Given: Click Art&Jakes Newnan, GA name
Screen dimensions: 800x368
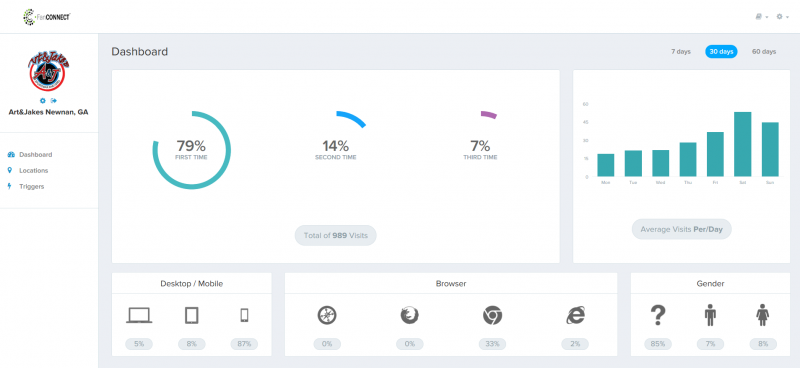Looking at the screenshot, I should (x=48, y=112).
